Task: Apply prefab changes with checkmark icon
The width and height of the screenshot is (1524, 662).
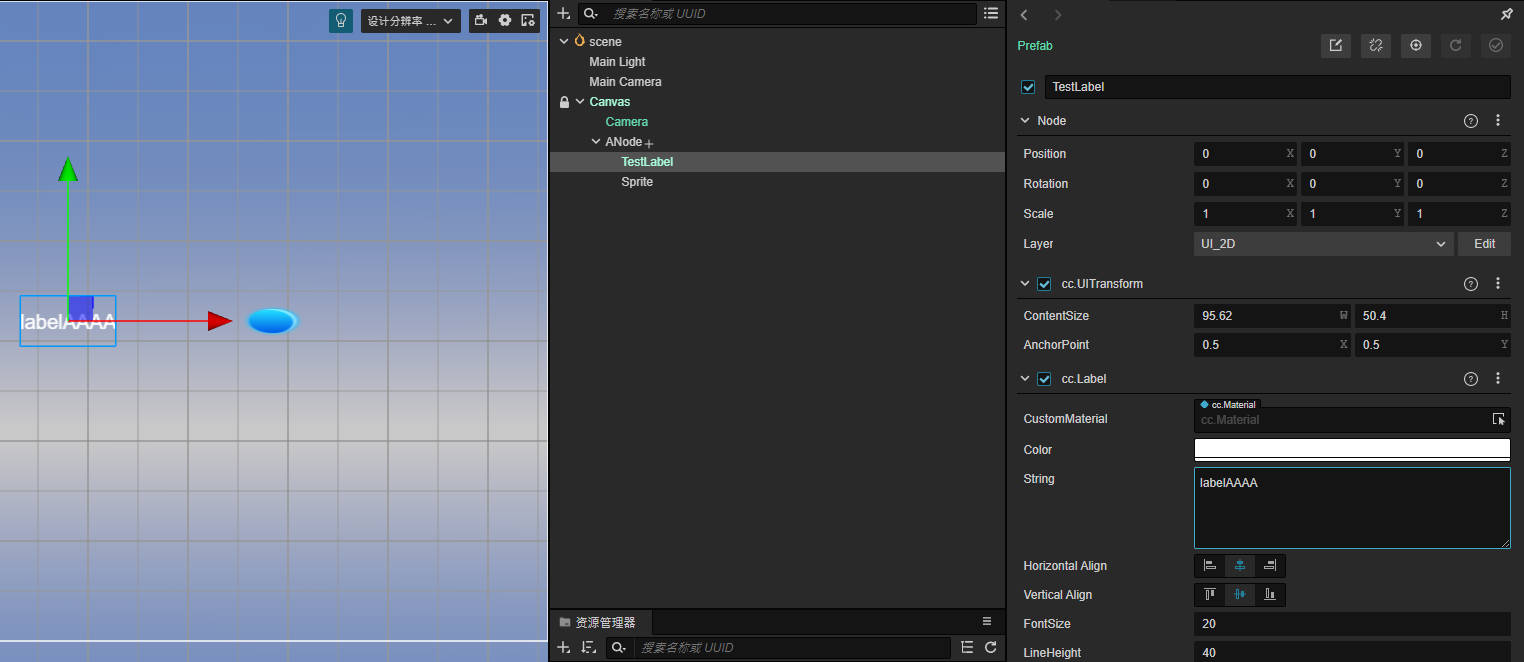Action: click(x=1496, y=45)
